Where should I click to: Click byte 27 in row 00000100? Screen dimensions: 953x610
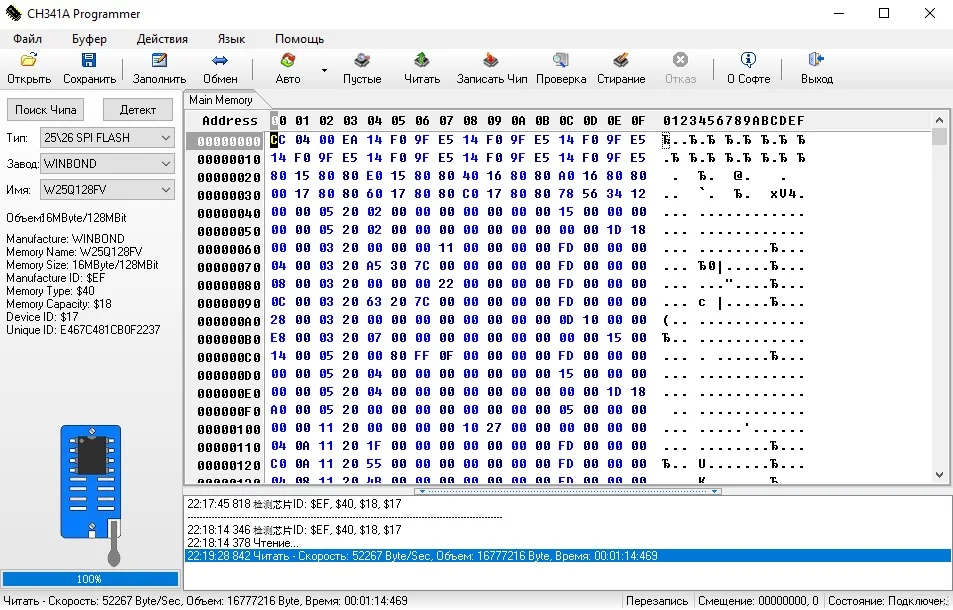(x=494, y=428)
